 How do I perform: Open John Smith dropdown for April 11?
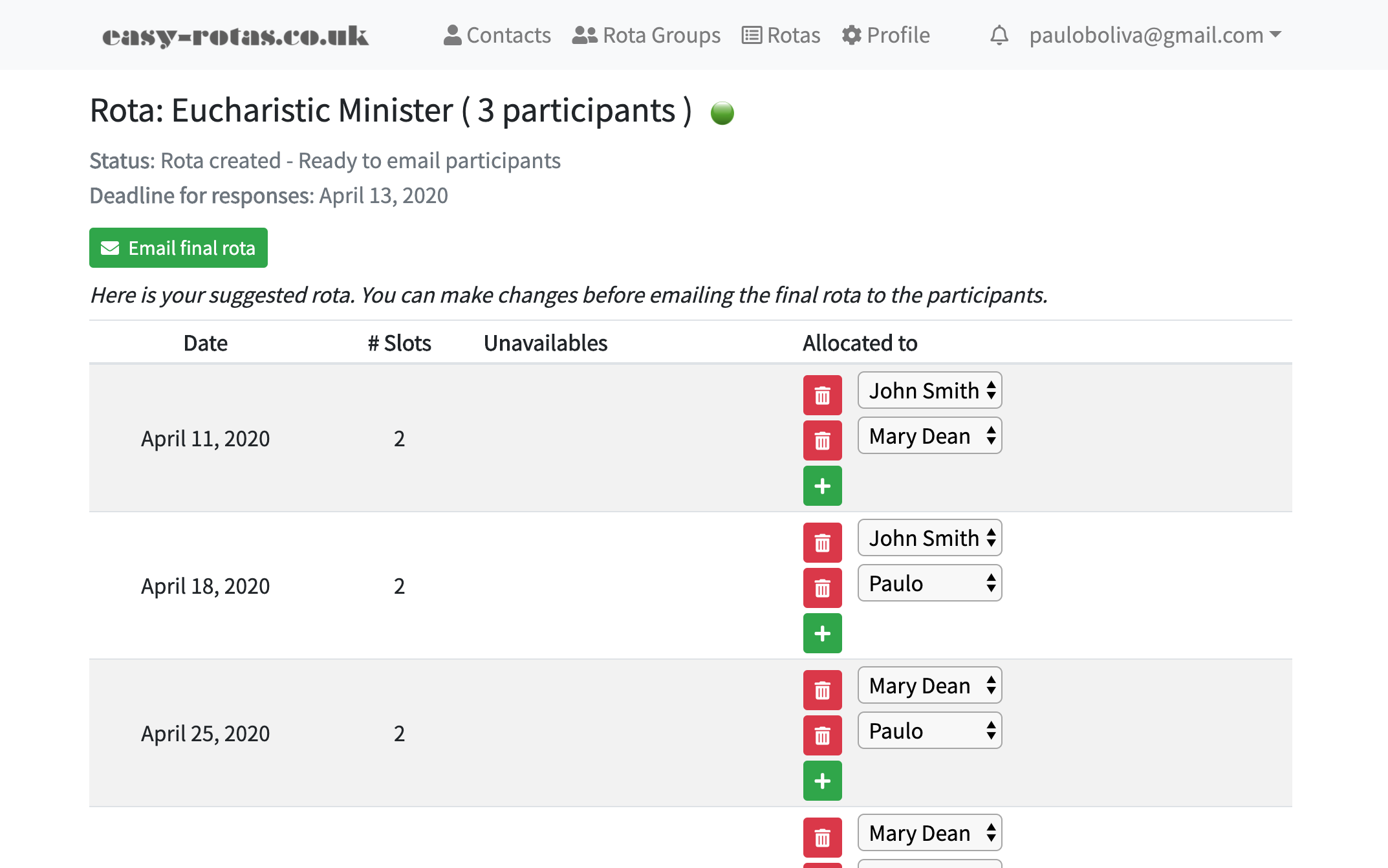929,391
